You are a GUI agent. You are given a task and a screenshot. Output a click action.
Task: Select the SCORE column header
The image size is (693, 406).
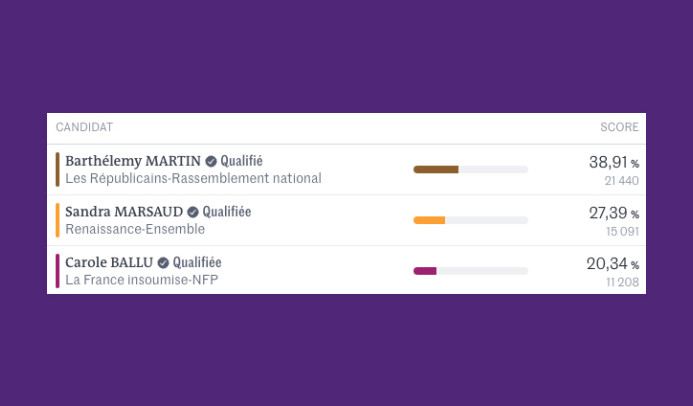[619, 127]
